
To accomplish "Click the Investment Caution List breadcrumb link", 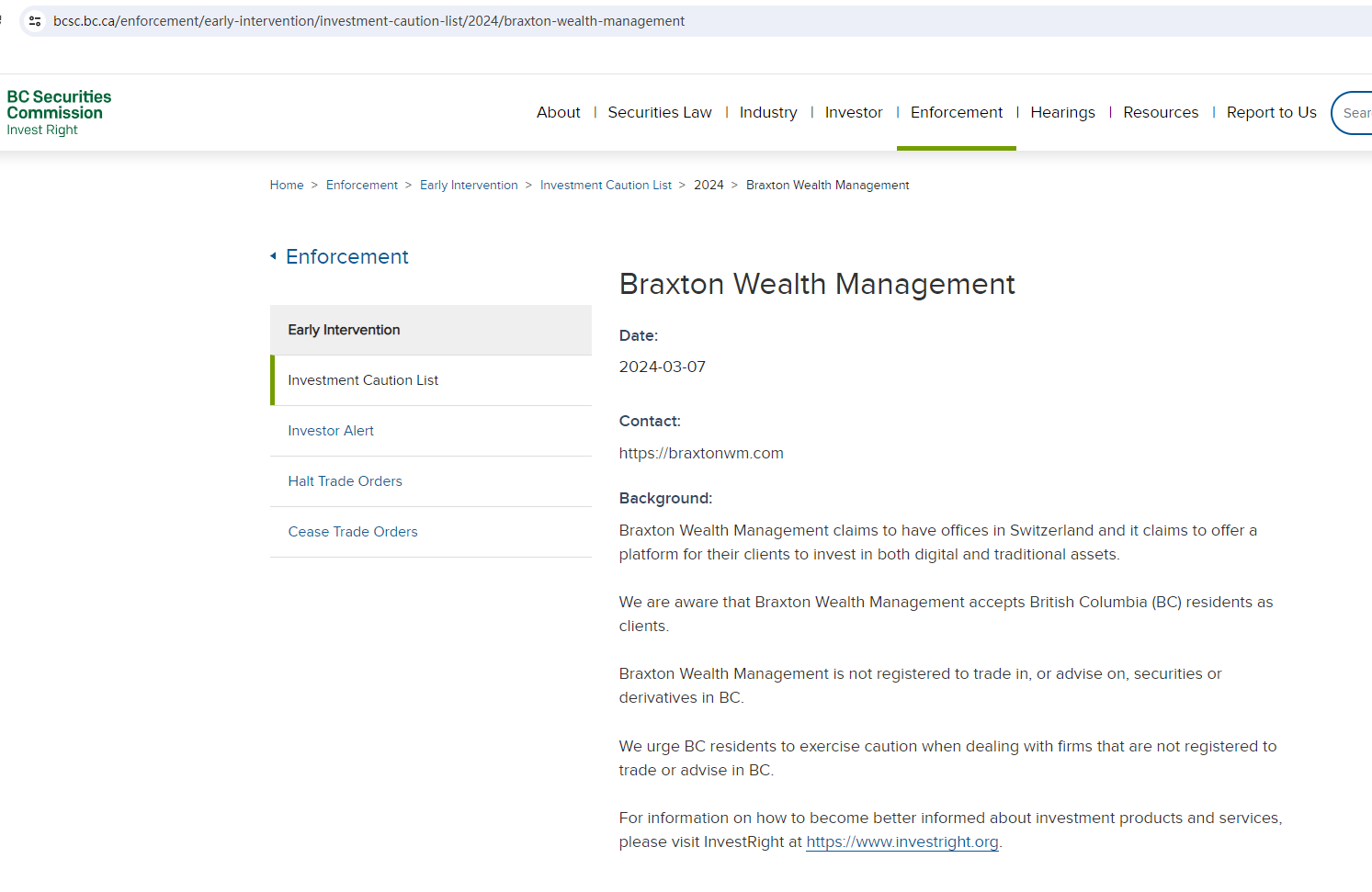I will (606, 185).
